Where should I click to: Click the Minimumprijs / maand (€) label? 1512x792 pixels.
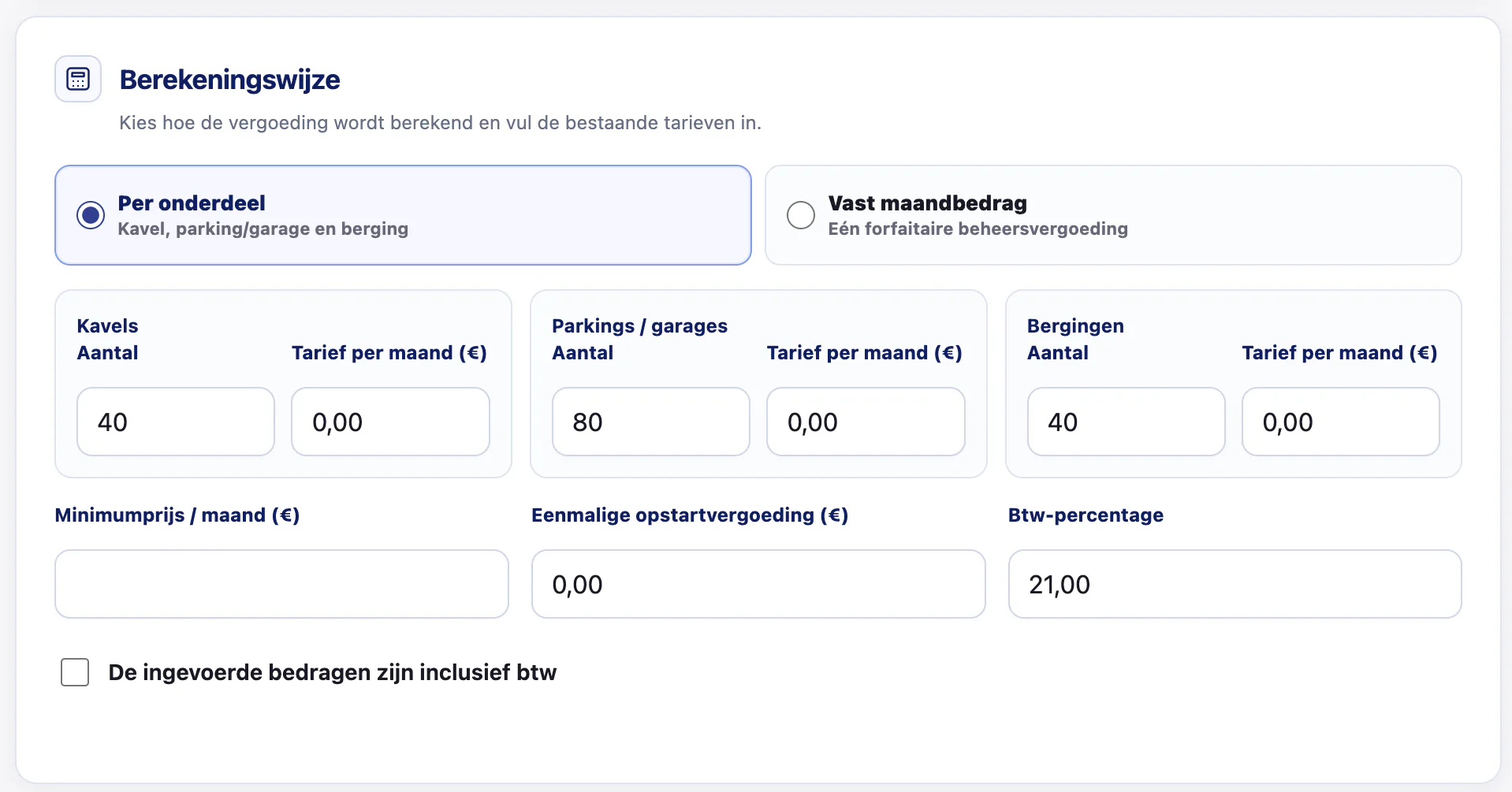177,515
